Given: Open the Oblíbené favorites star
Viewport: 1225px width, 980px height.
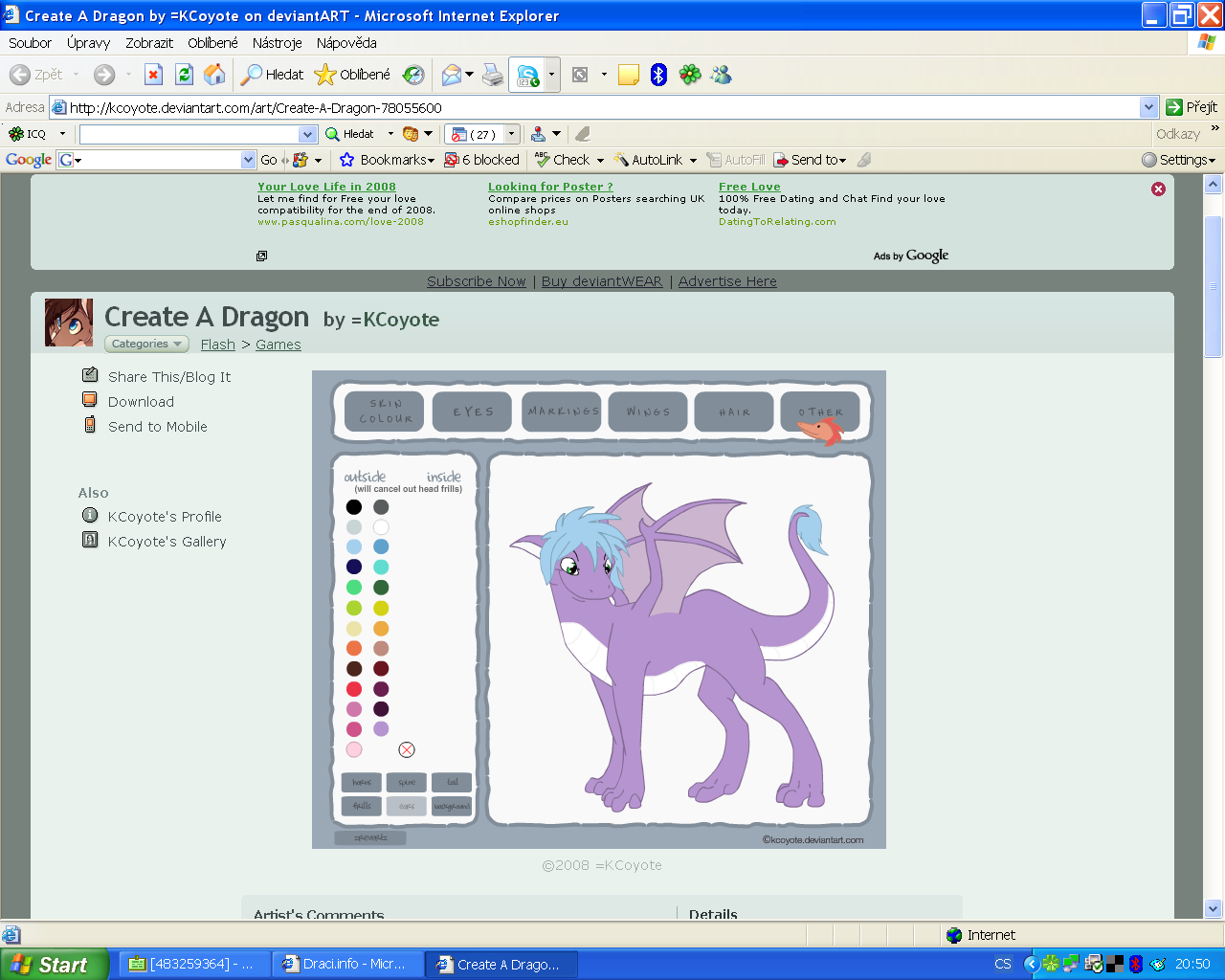Looking at the screenshot, I should click(352, 75).
